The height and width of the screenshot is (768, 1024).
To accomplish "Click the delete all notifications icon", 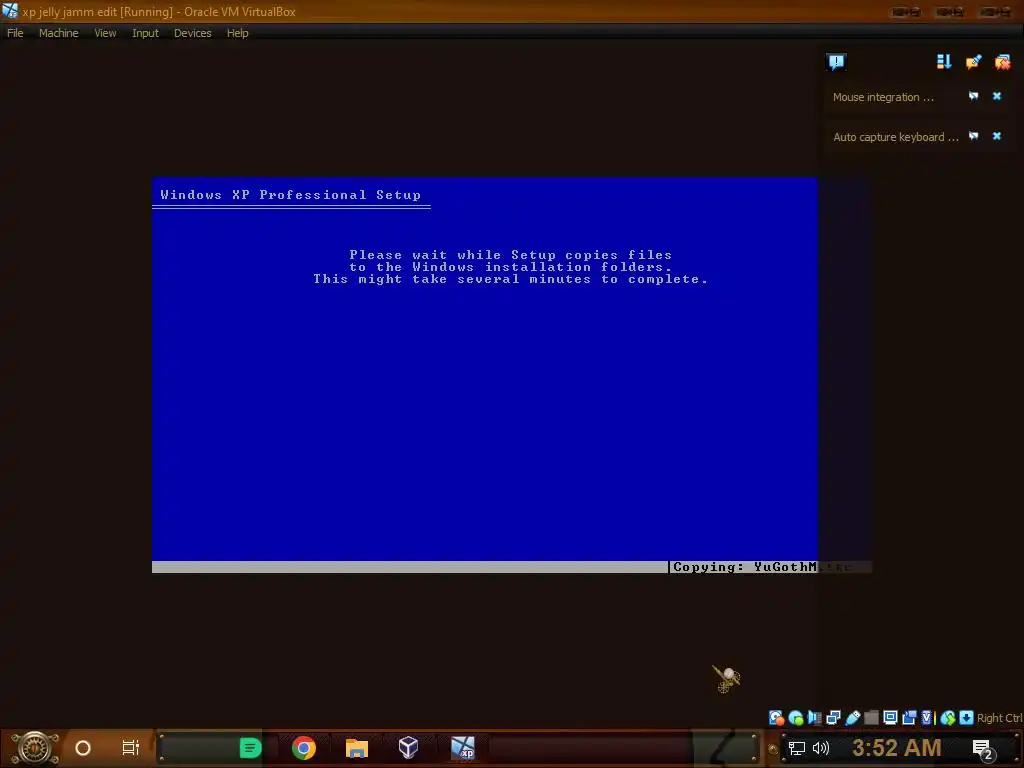I will click(1002, 61).
